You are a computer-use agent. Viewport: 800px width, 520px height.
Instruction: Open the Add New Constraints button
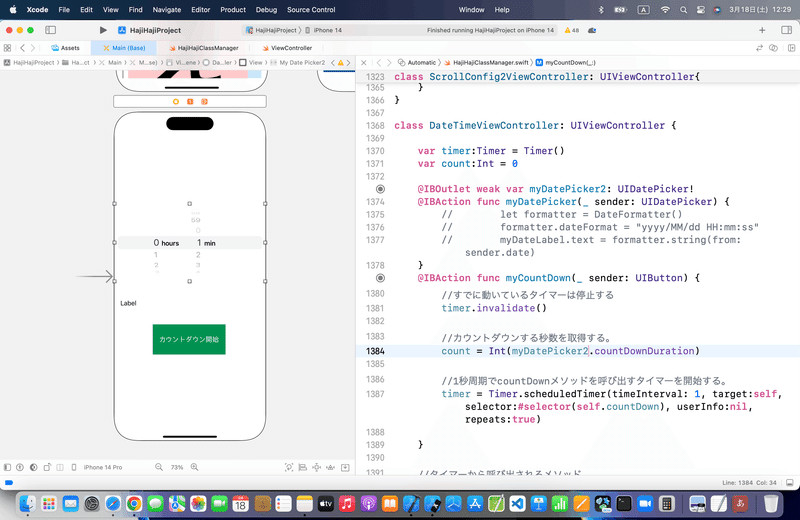316,467
